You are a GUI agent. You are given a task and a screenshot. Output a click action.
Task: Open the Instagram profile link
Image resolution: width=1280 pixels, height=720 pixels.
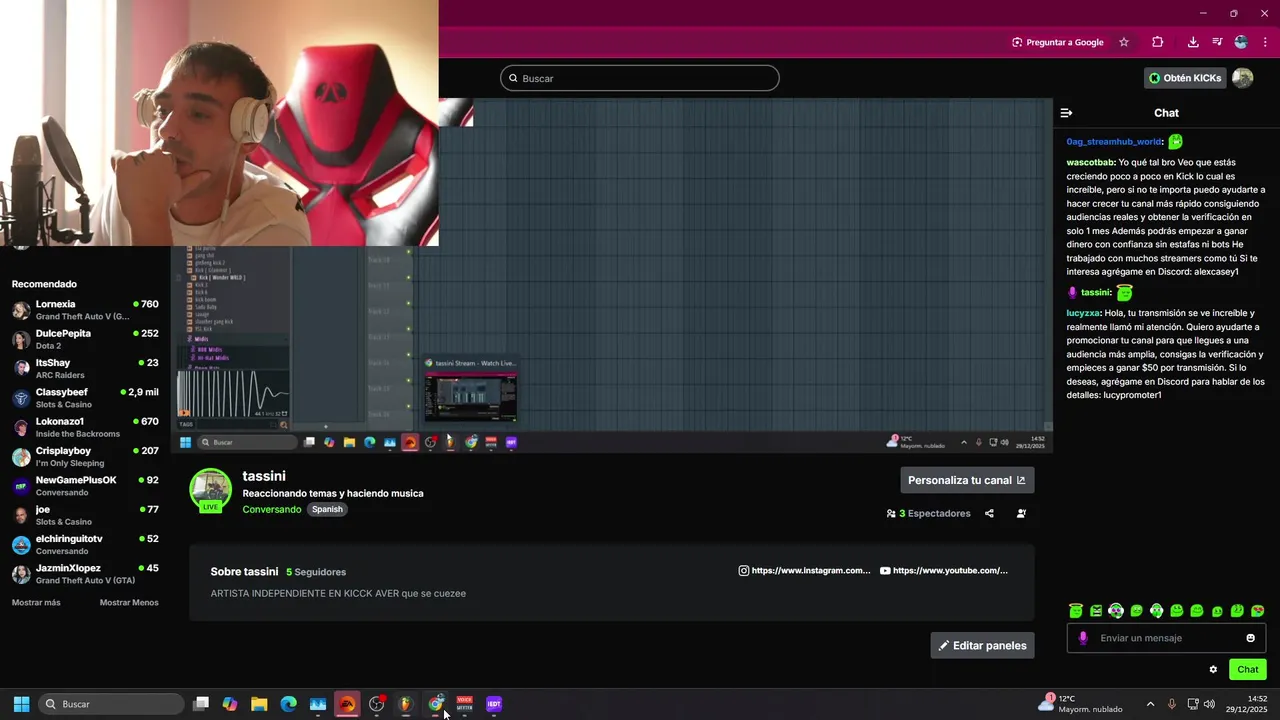[x=805, y=571]
